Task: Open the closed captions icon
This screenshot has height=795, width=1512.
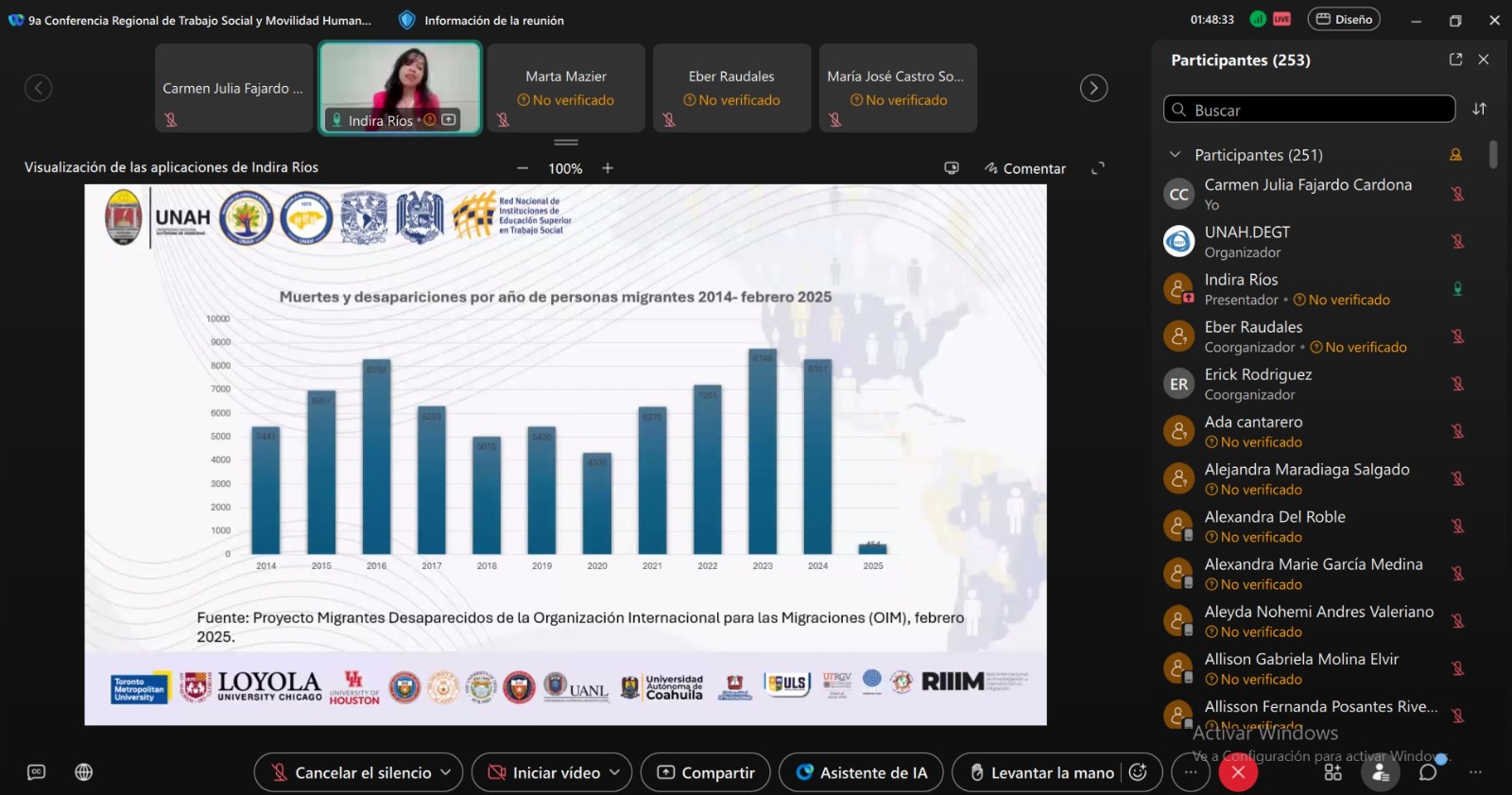Action: (36, 772)
